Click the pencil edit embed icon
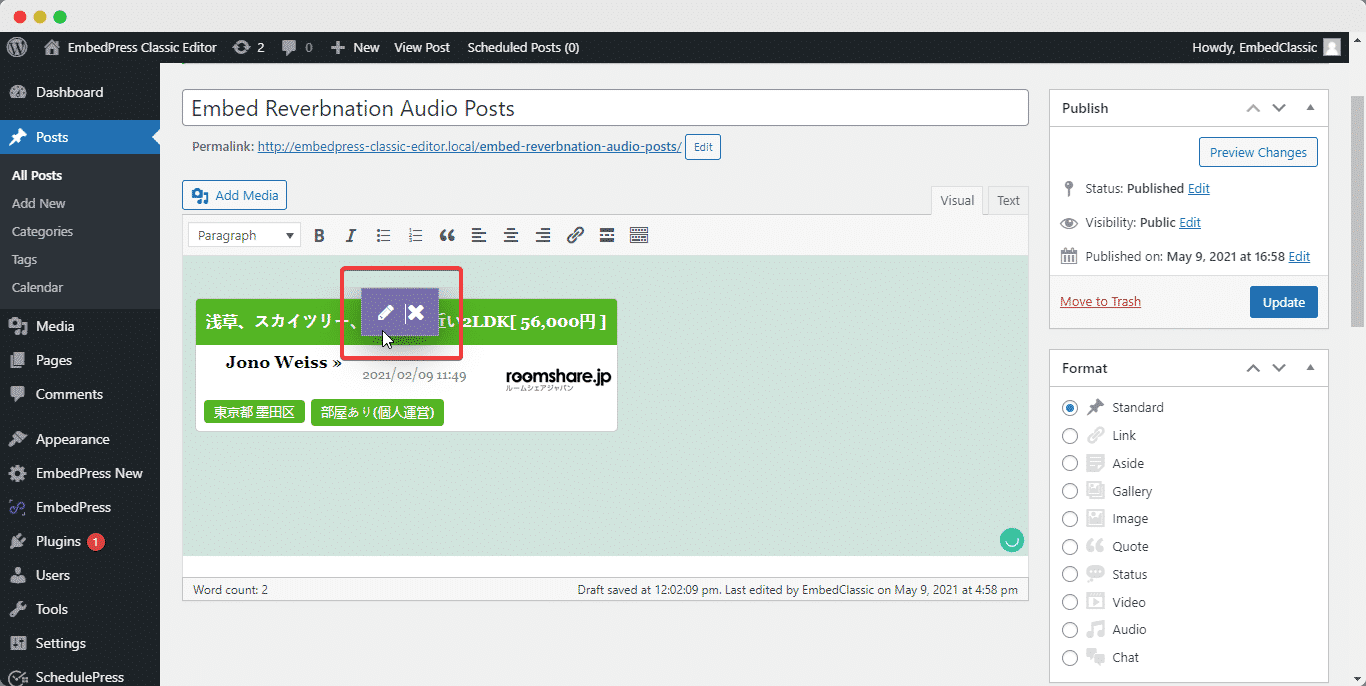This screenshot has height=686, width=1366. 385,312
